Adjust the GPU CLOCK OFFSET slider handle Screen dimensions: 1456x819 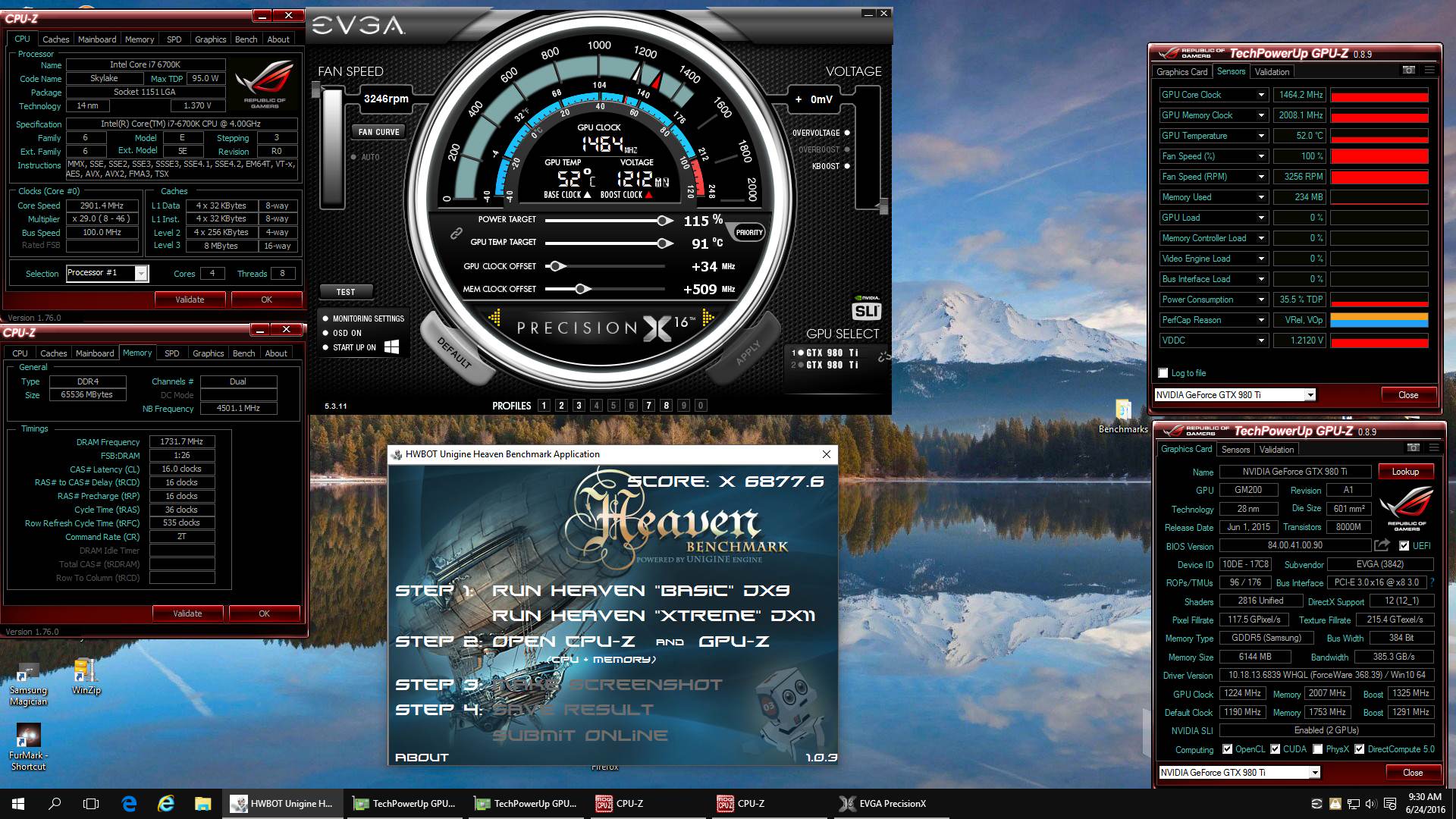coord(556,266)
